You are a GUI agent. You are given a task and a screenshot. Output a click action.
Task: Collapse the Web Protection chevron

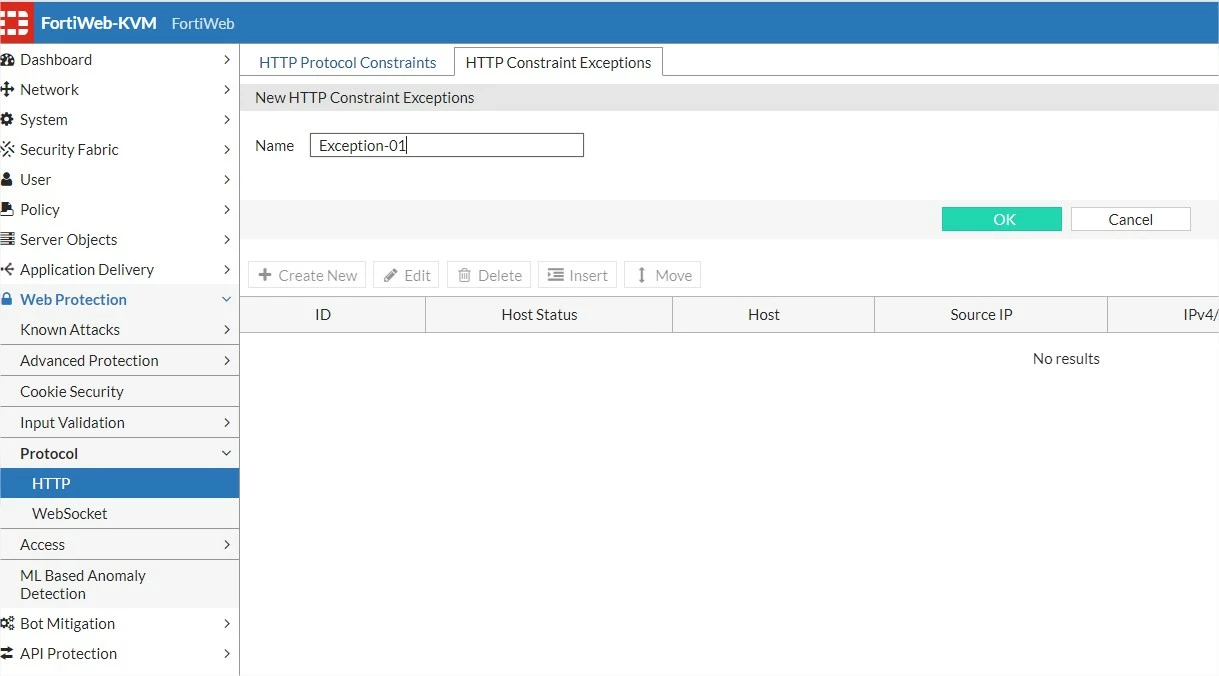click(227, 300)
